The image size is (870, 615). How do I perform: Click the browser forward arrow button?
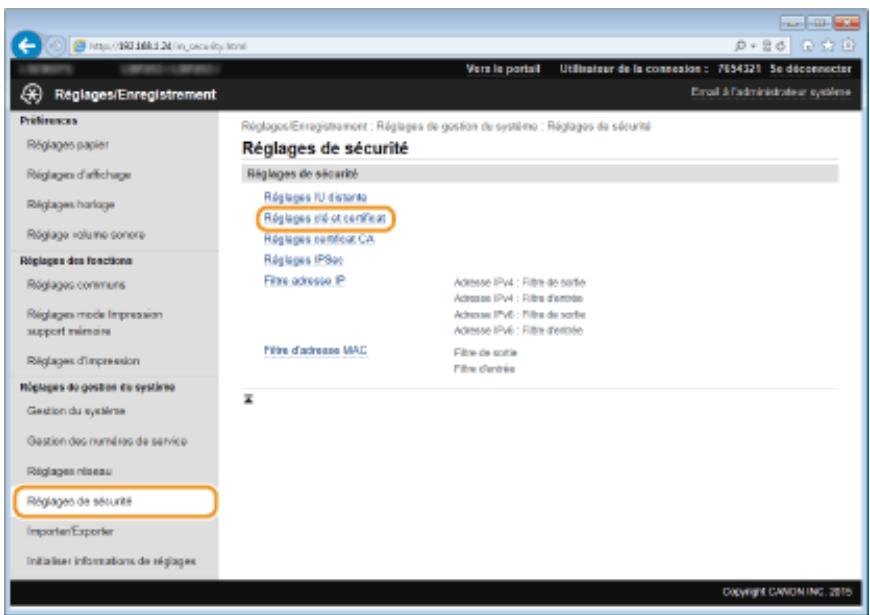55,47
